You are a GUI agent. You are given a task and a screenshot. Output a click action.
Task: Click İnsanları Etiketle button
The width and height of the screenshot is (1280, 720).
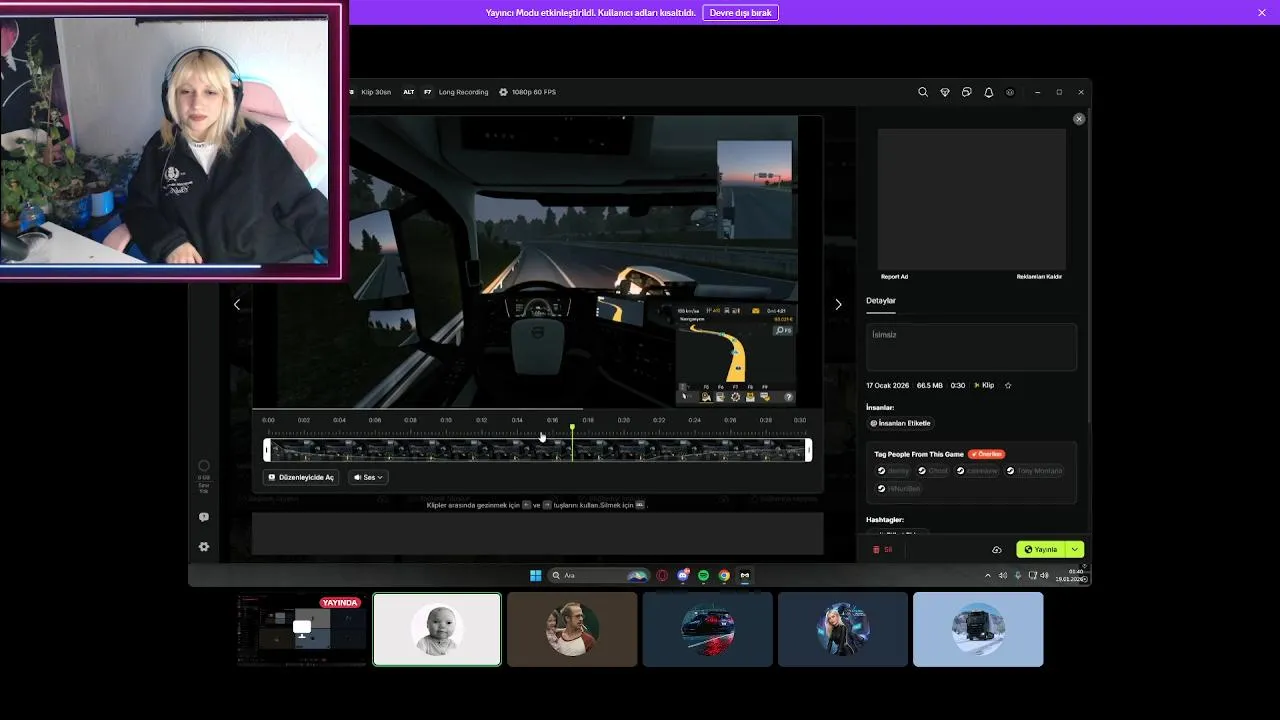coord(900,423)
